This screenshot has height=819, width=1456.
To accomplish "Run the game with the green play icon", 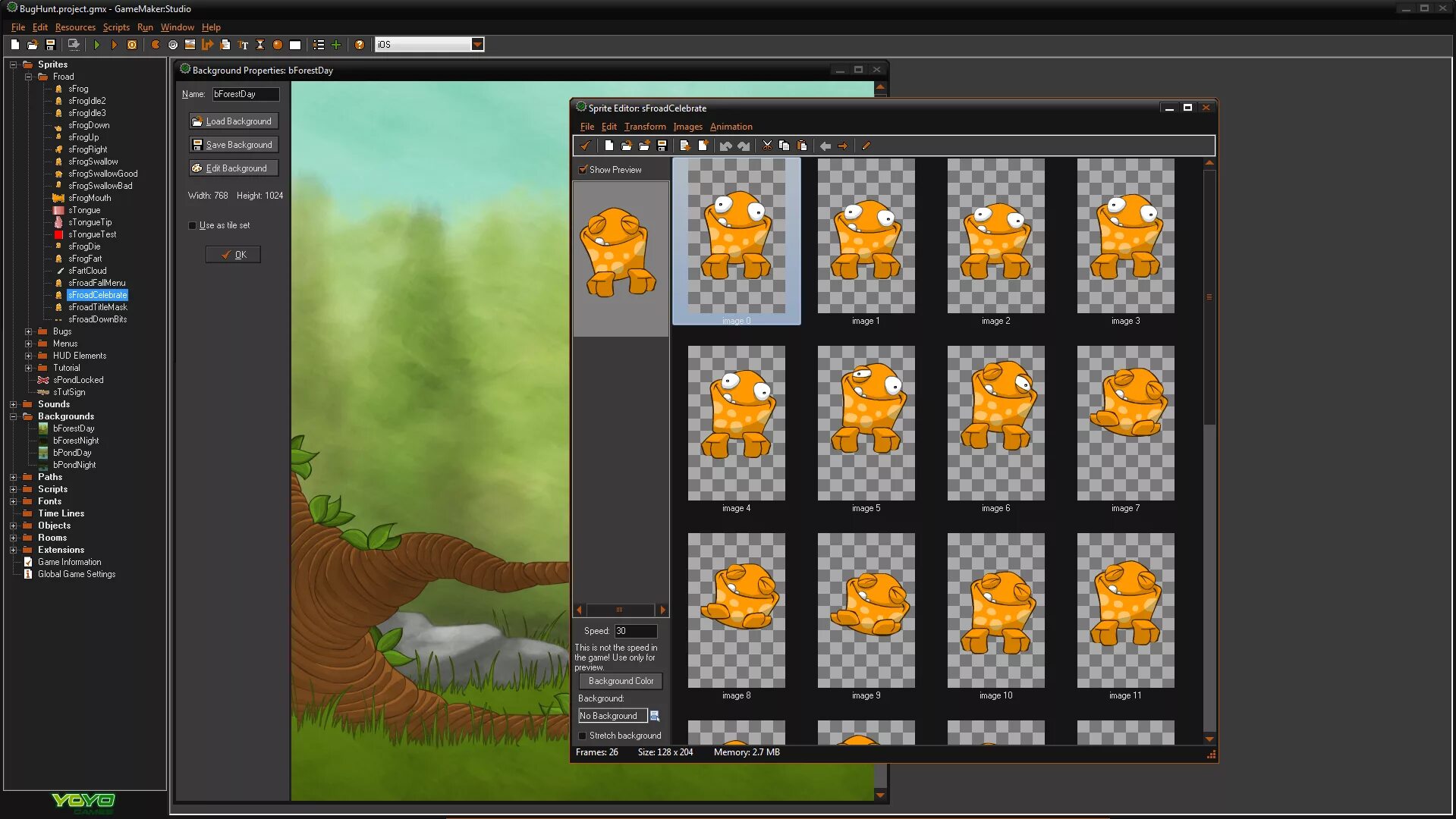I will pyautogui.click(x=97, y=45).
